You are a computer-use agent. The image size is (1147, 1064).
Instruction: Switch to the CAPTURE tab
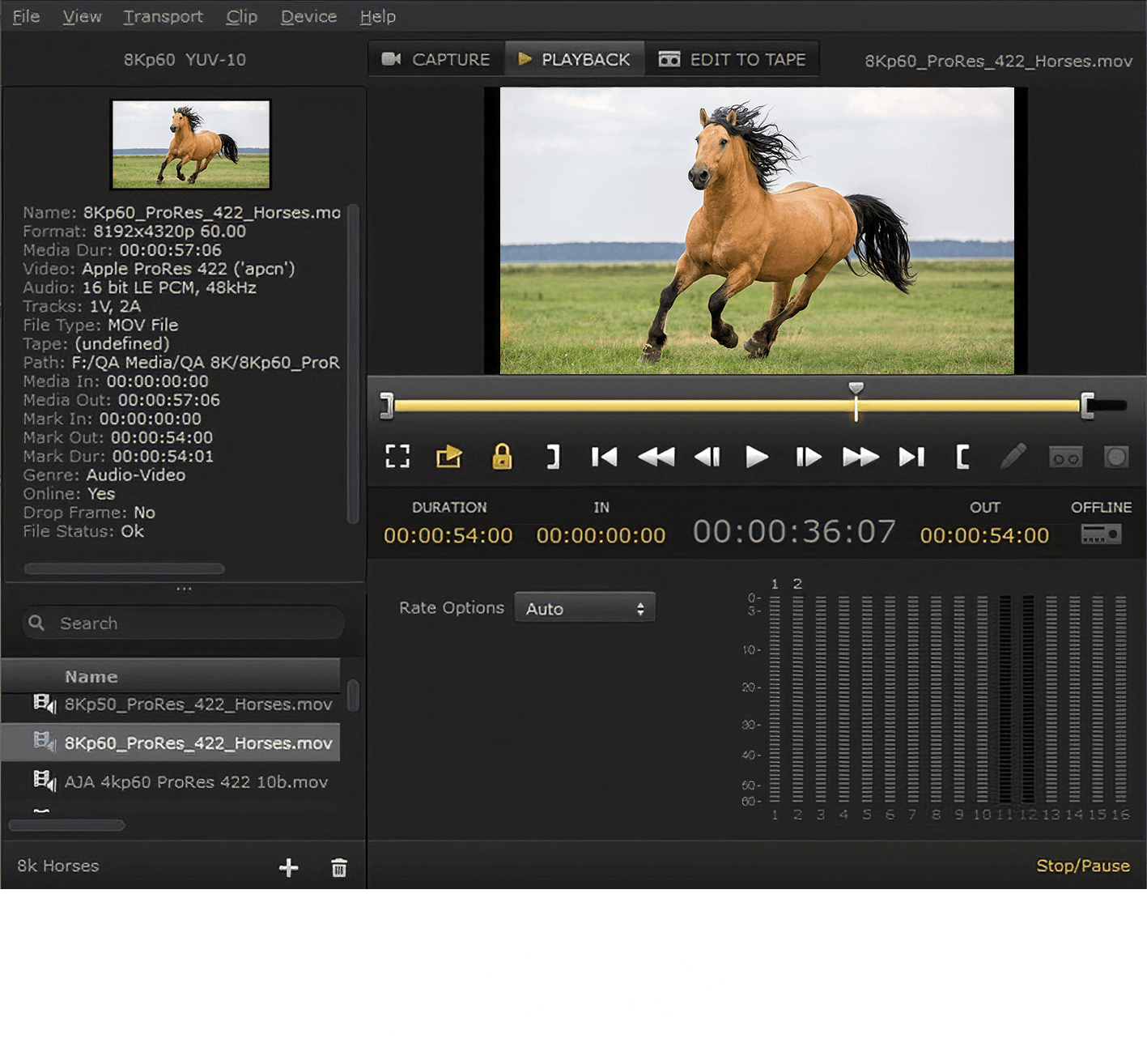437,60
